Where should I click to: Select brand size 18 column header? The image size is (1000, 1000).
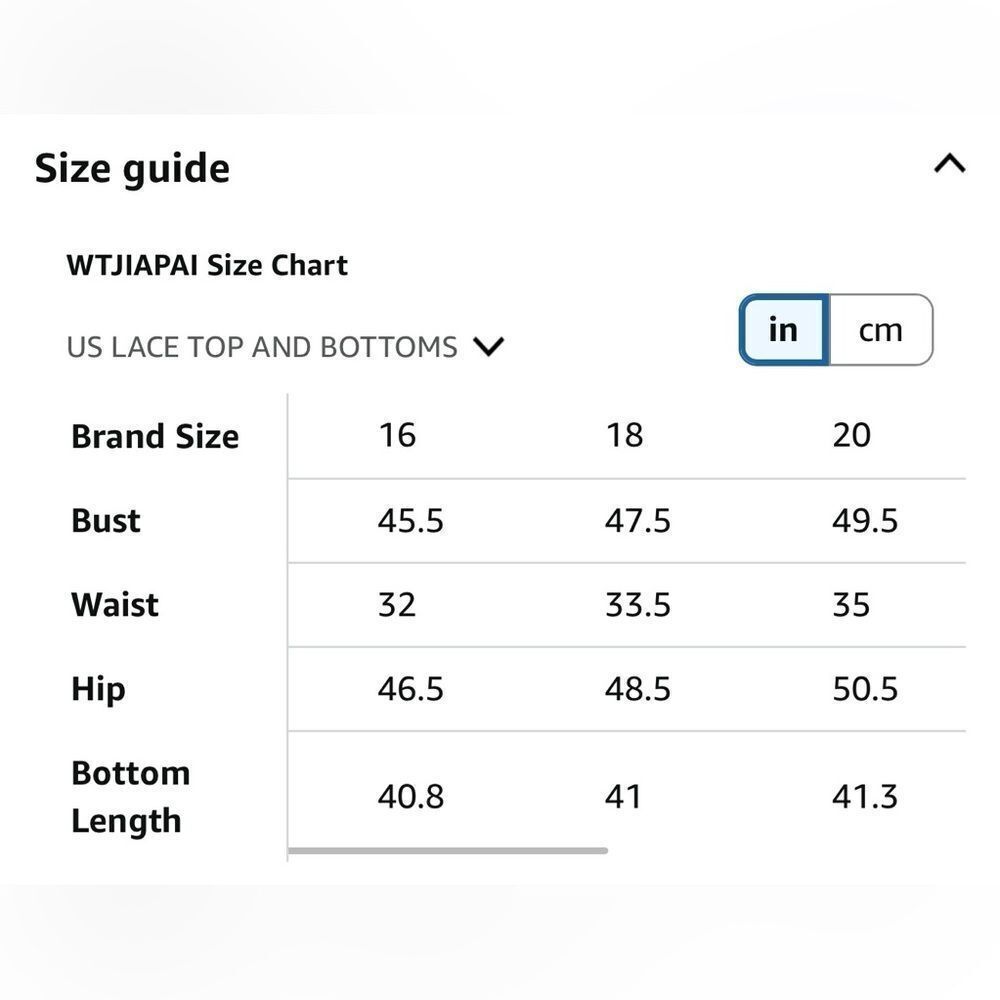(624, 436)
